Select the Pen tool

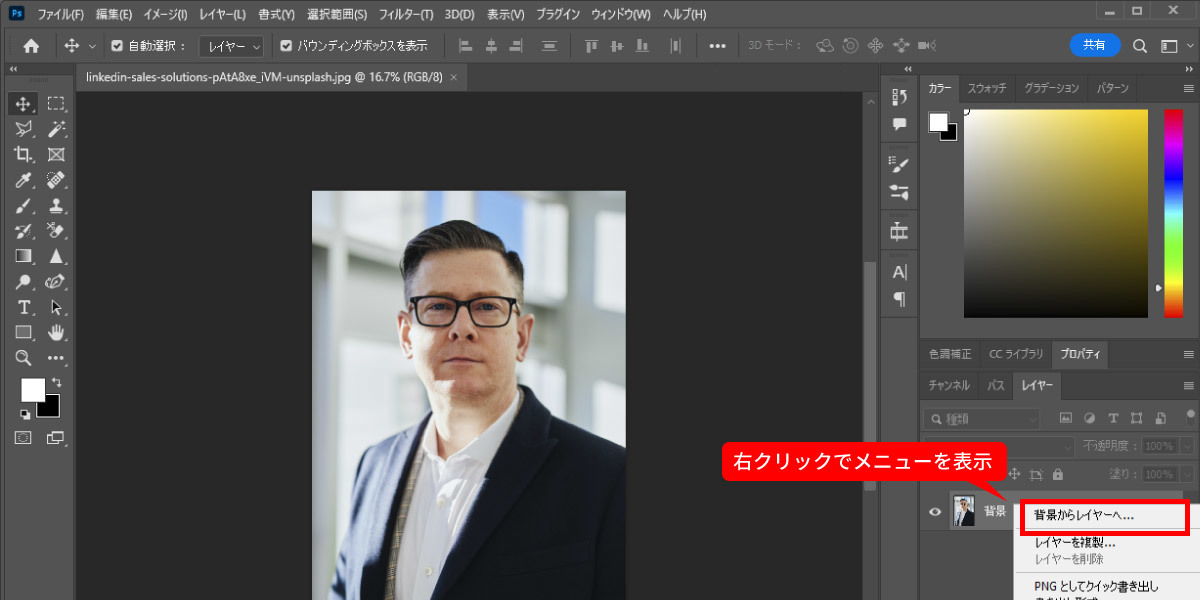[x=57, y=282]
